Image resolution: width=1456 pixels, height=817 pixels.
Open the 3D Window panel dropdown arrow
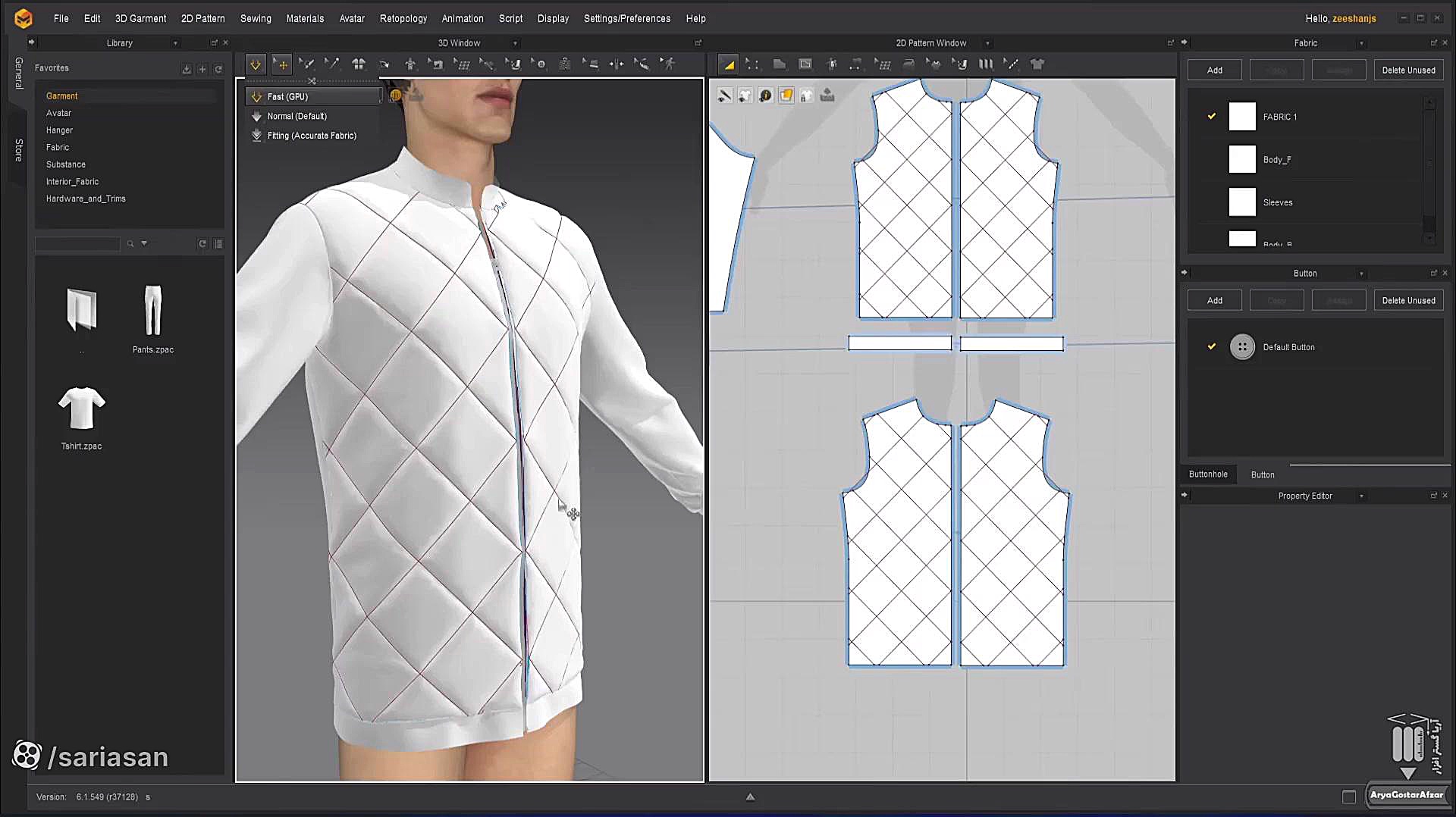pyautogui.click(x=515, y=43)
